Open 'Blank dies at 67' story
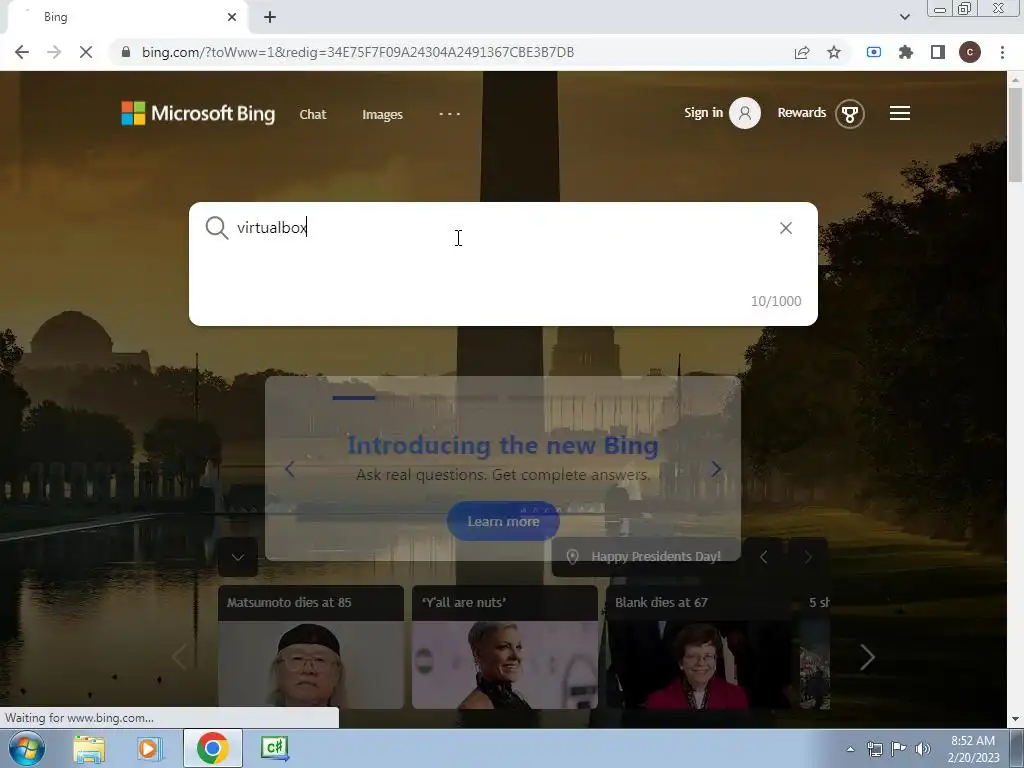 (x=698, y=647)
